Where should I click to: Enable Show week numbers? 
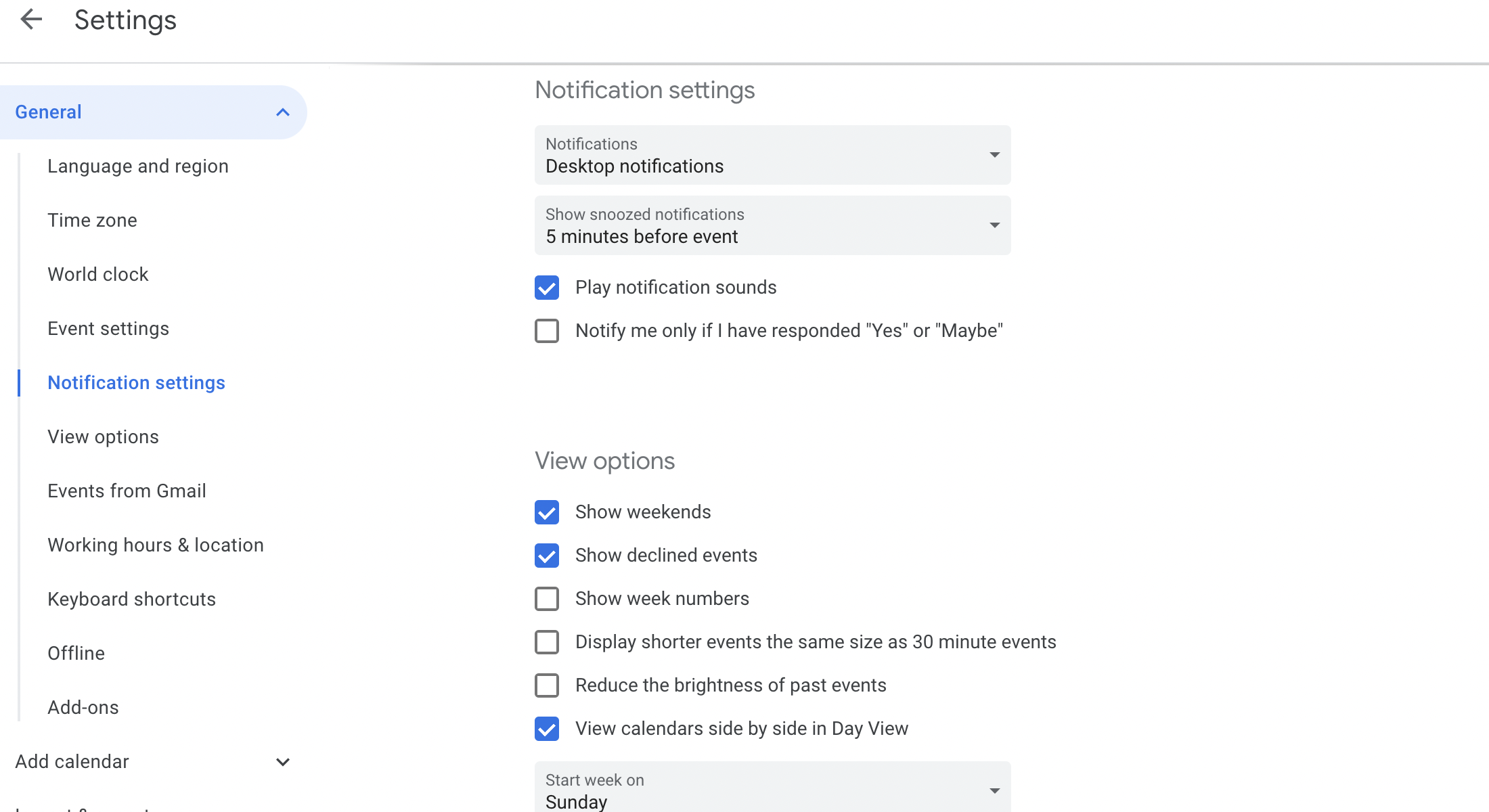pyautogui.click(x=547, y=599)
